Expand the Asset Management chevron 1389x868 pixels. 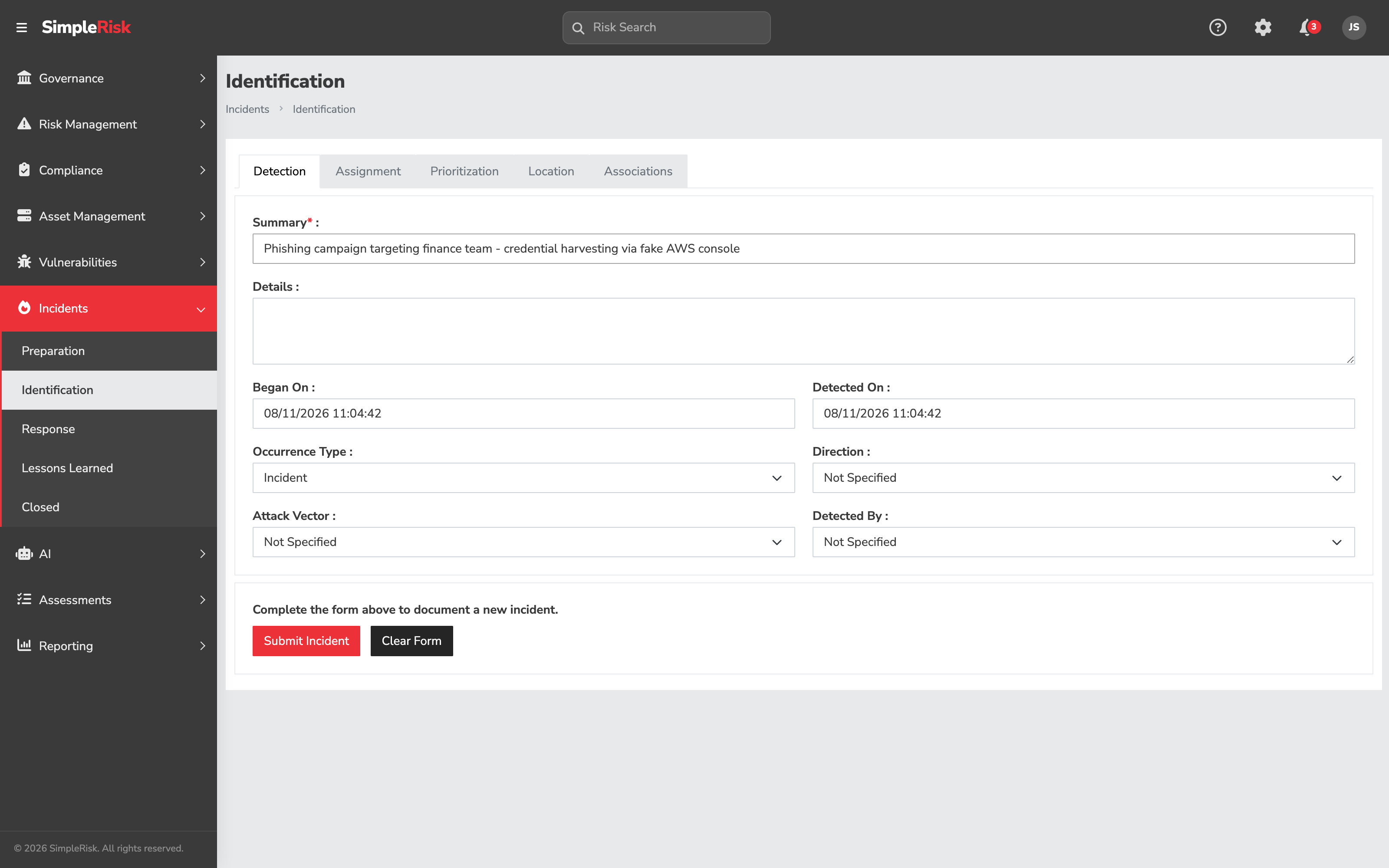tap(202, 216)
